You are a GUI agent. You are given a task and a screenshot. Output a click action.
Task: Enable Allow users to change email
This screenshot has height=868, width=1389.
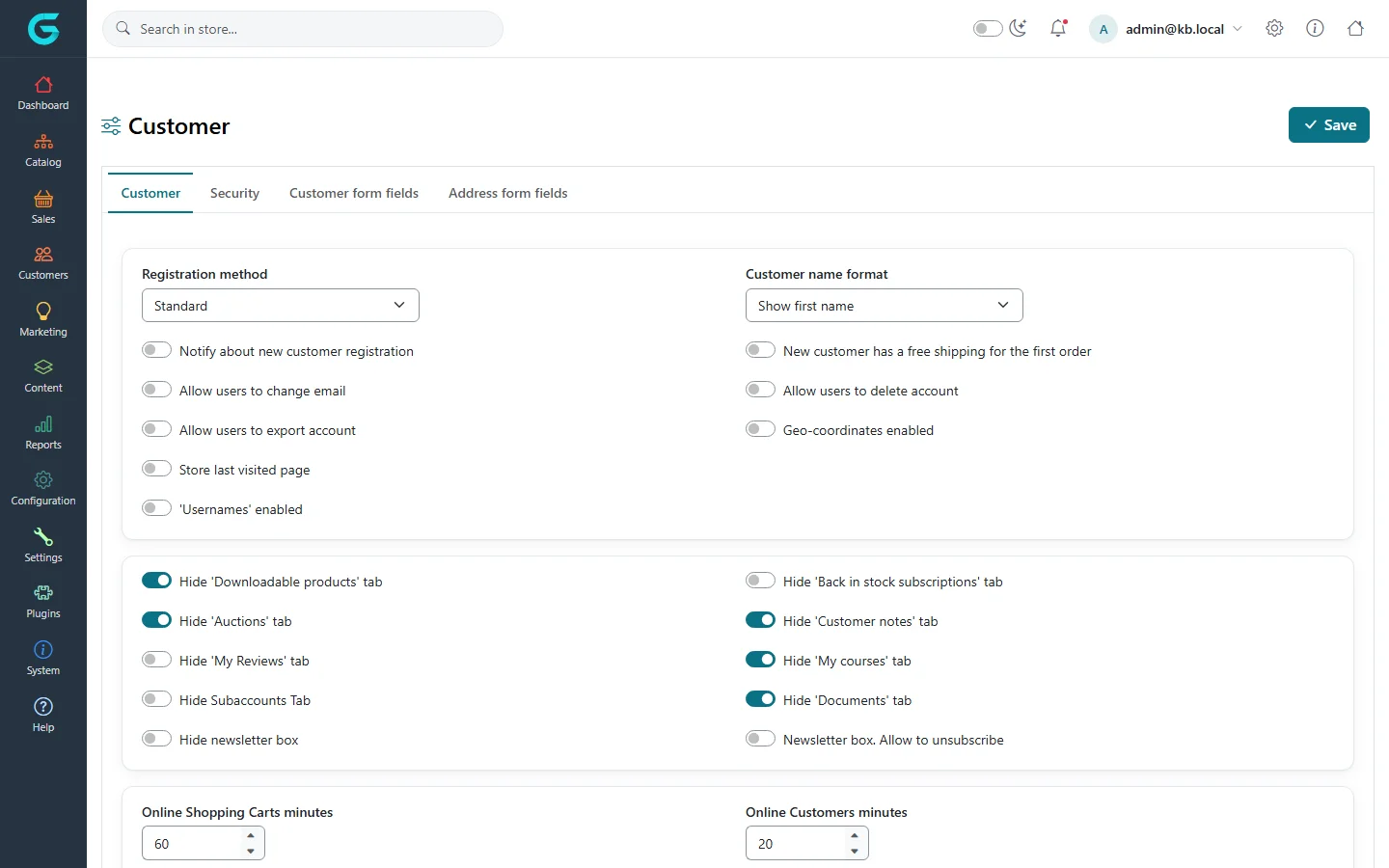[x=156, y=390]
